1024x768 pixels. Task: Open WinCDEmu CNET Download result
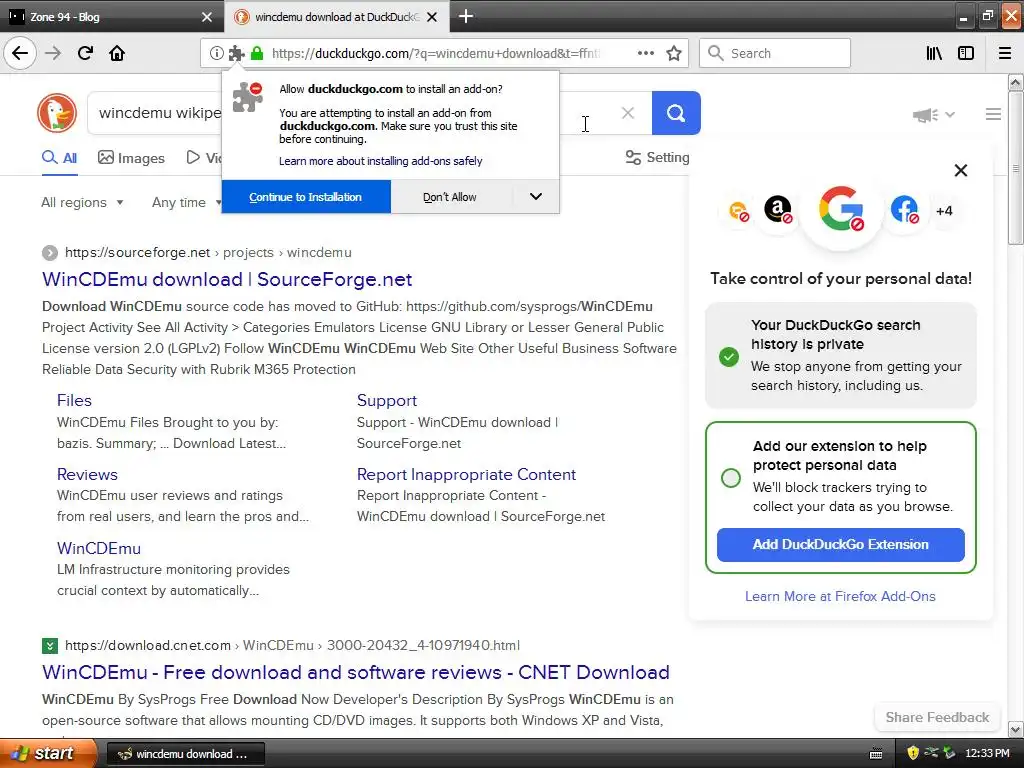tap(355, 673)
